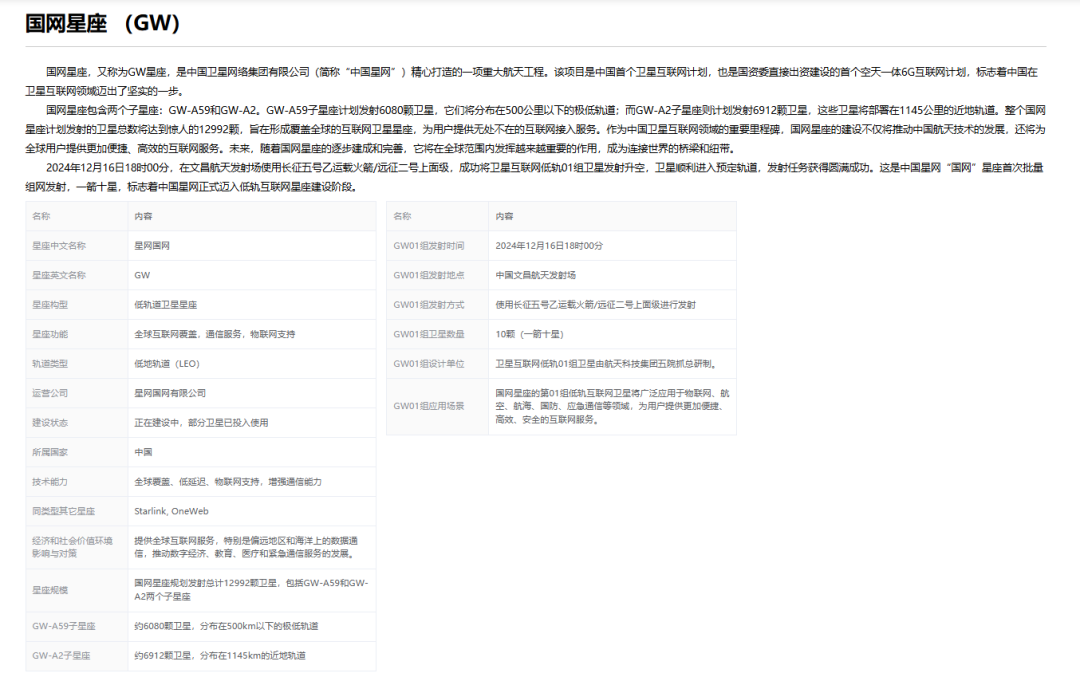Viewport: 1080px width, 681px height.
Task: Click the 星座规模 row label
Action: pos(50,590)
